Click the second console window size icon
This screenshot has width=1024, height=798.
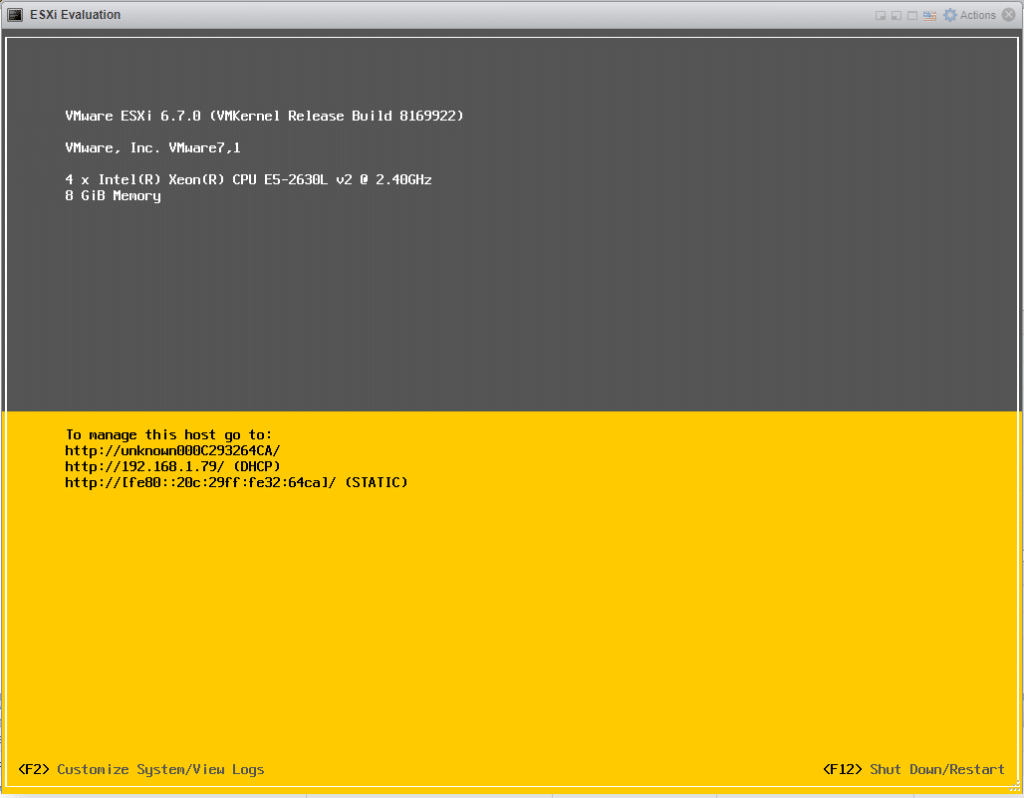896,16
